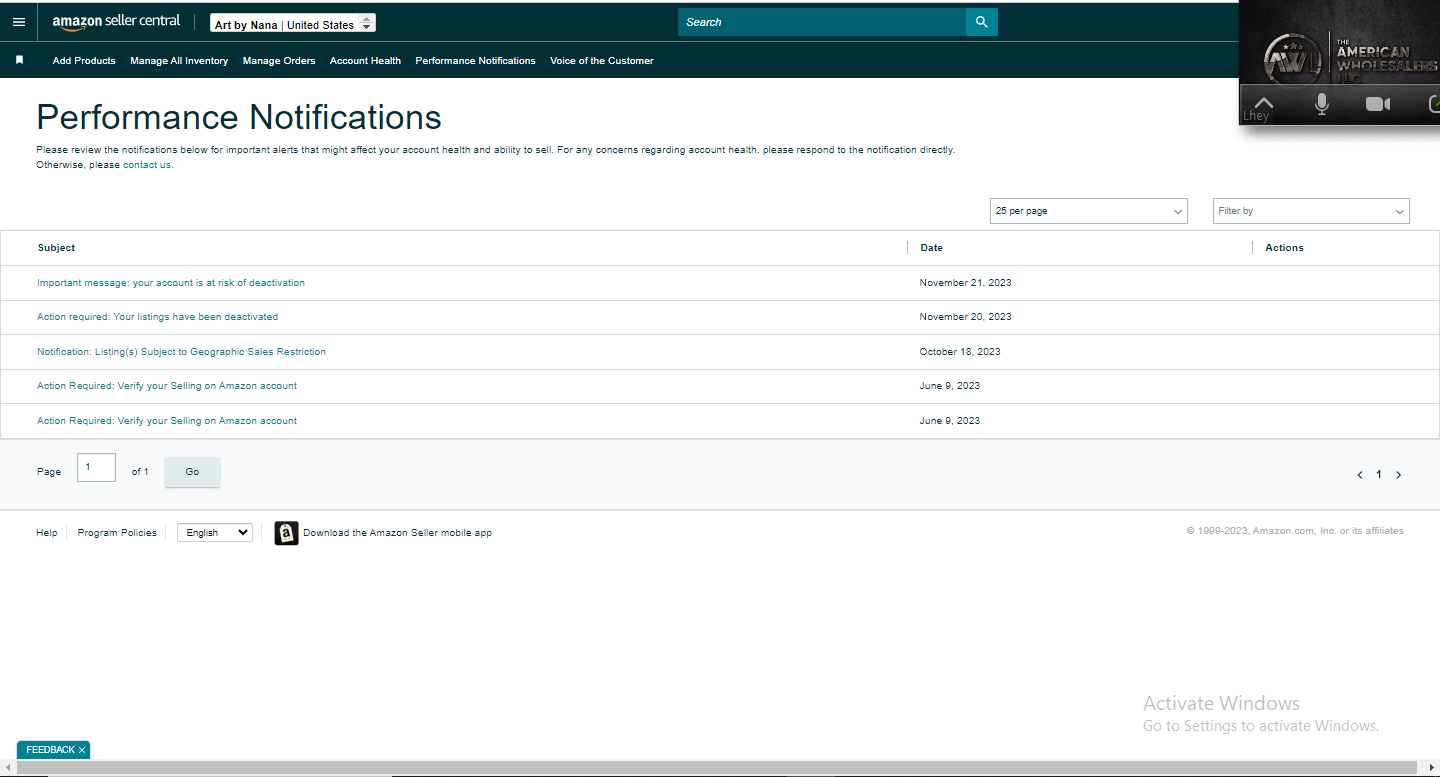This screenshot has width=1440, height=777.
Task: Click the date November 21, 2023
Action: coord(966,283)
